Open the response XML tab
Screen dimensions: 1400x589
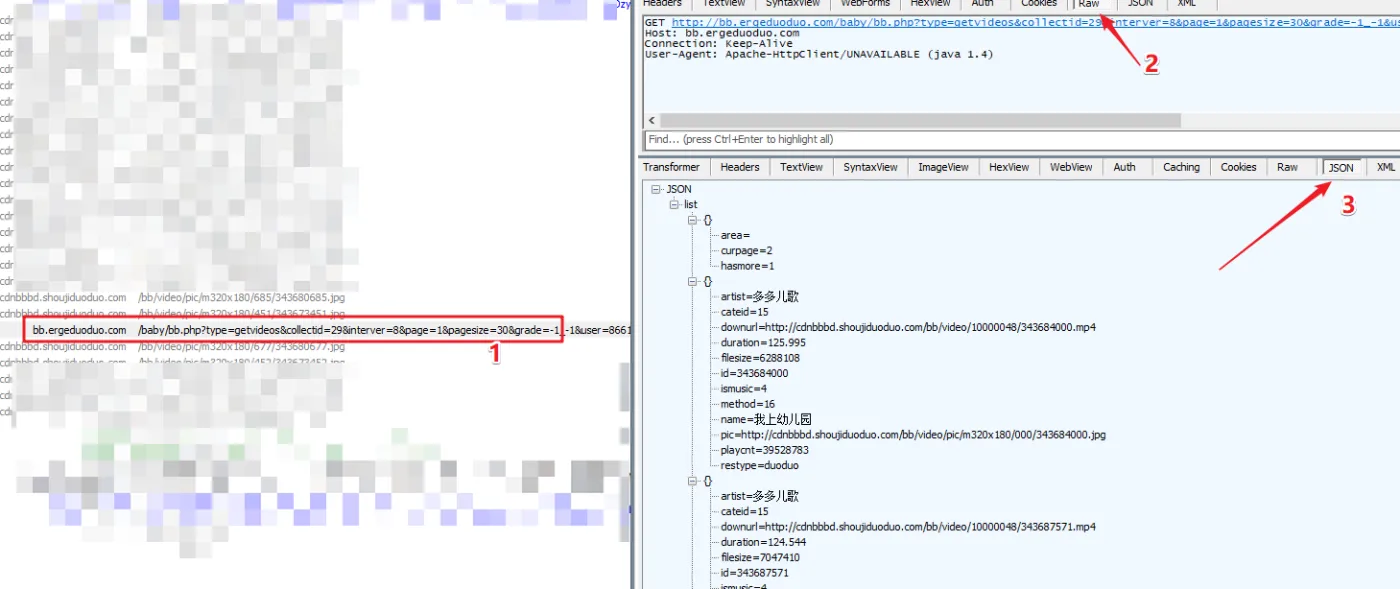[1385, 167]
